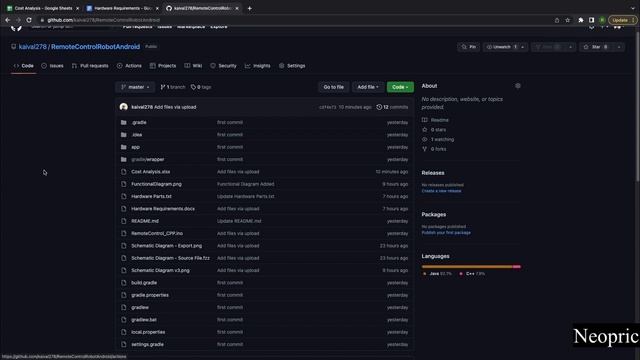Star the repository
This screenshot has width=640, height=360.
pyautogui.click(x=596, y=47)
